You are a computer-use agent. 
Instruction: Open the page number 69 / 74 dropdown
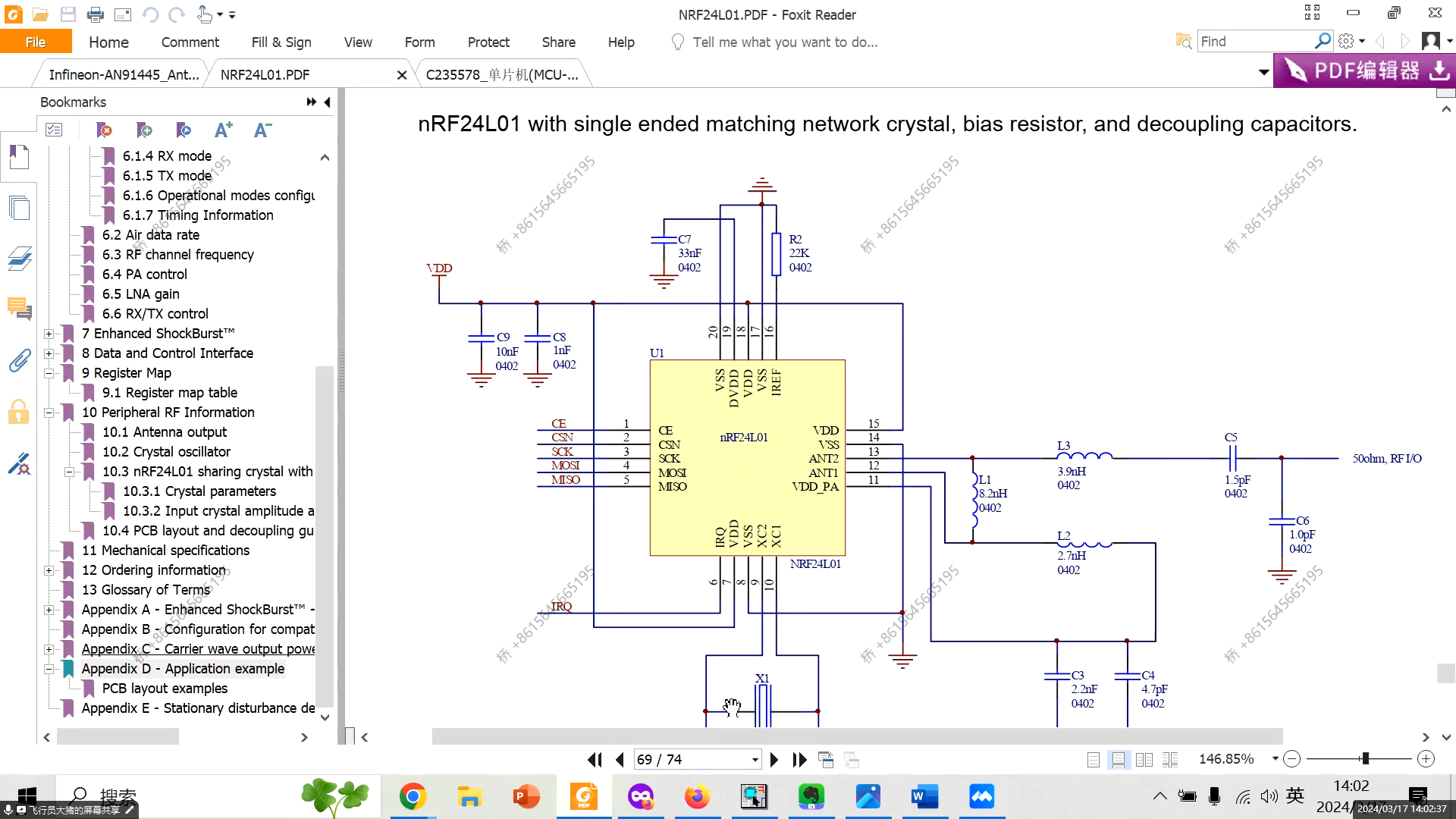[755, 759]
